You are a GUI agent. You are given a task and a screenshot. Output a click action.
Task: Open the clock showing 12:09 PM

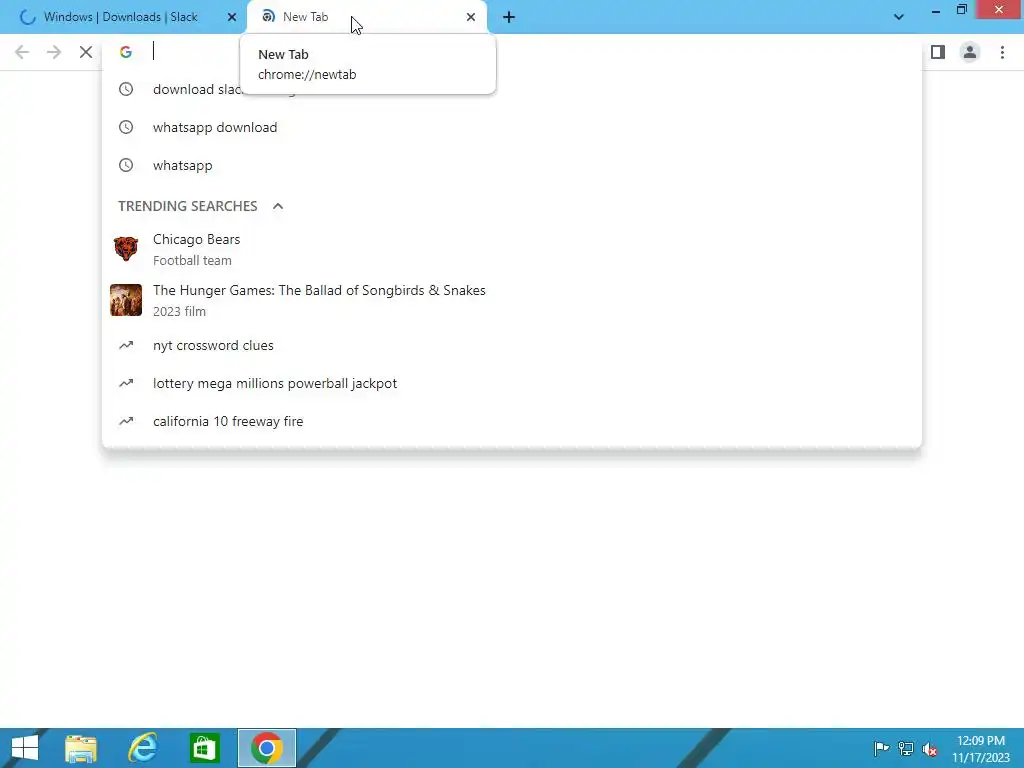(981, 749)
